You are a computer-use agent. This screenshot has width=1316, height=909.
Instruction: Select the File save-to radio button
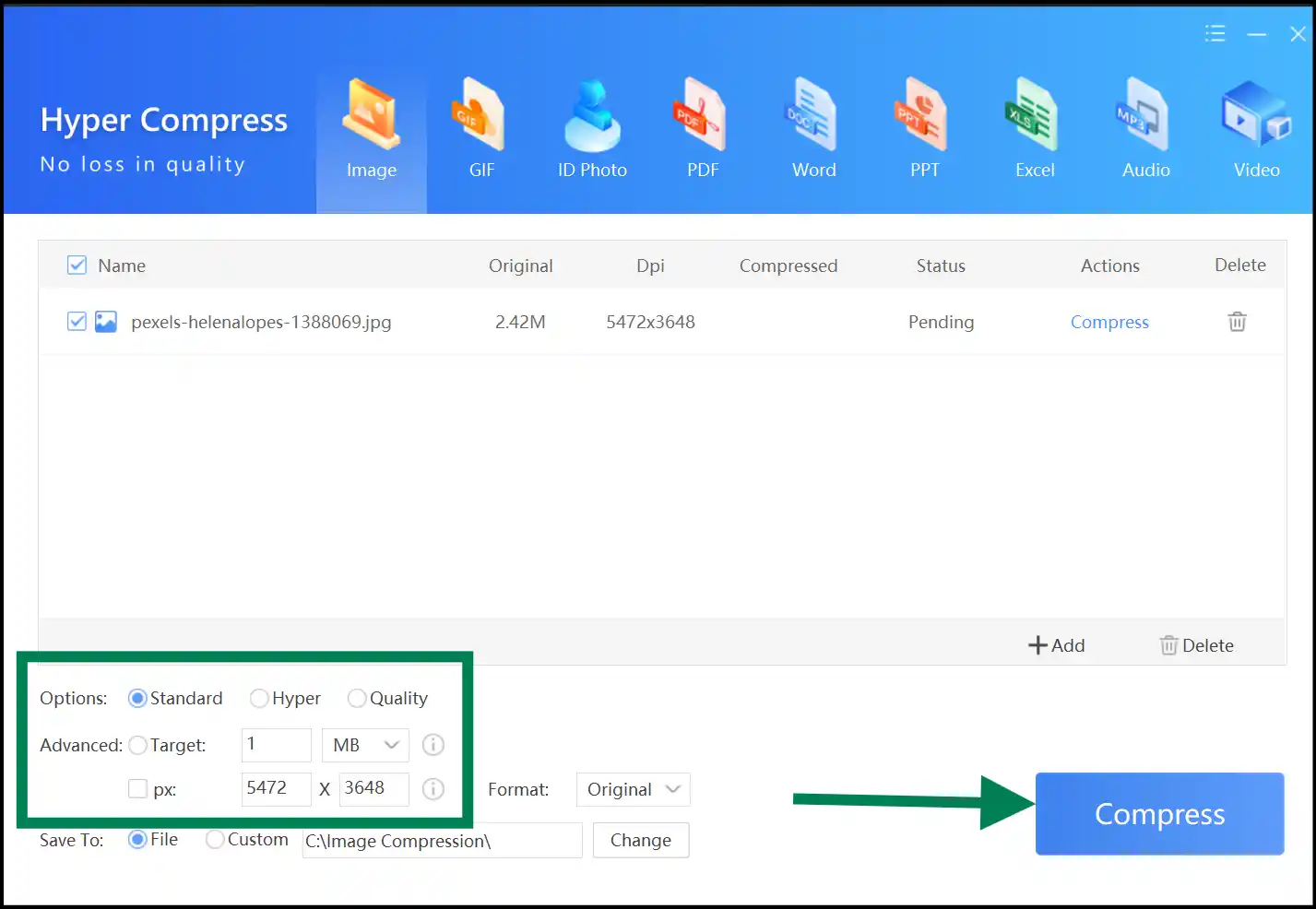(137, 839)
